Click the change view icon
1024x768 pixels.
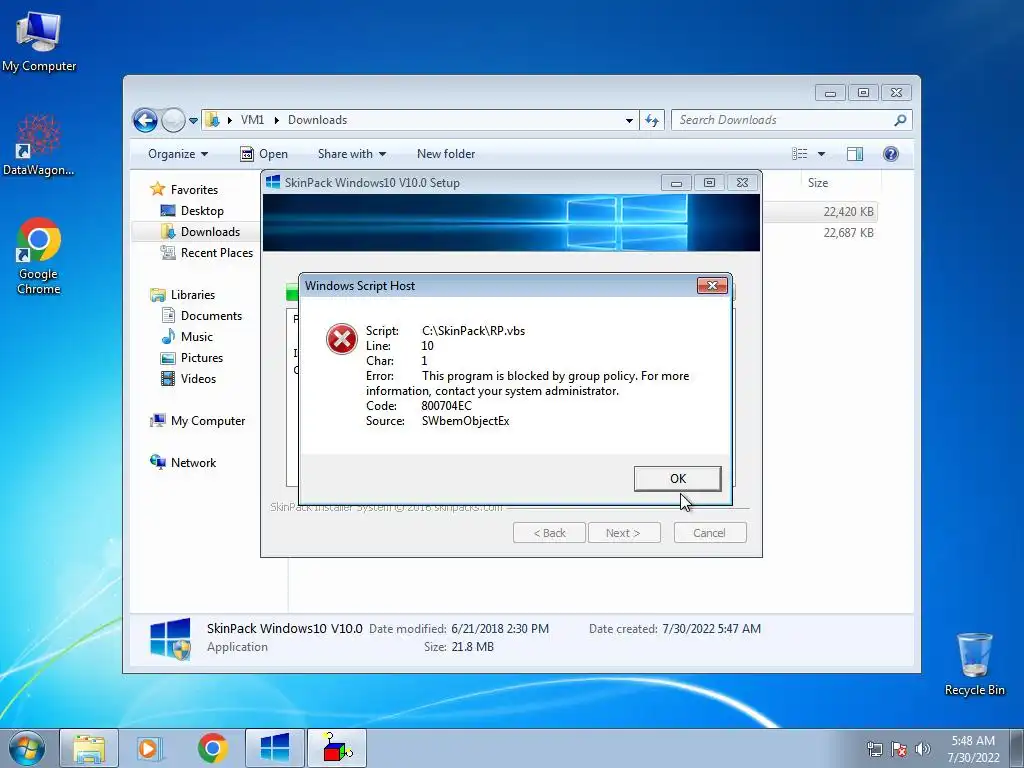tap(799, 154)
